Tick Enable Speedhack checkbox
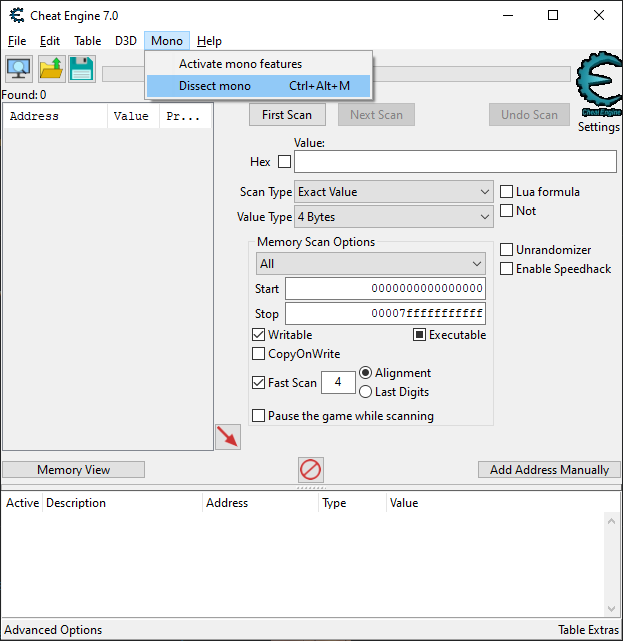 pyautogui.click(x=506, y=269)
